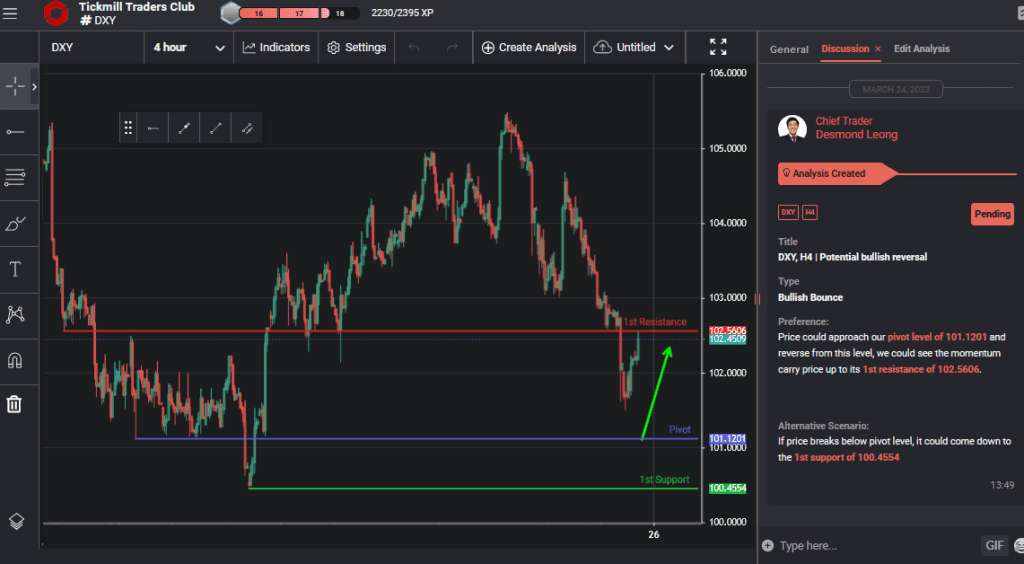Screen dimensions: 1024x564
Task: Toggle the magnet snap mode
Action: point(14,360)
